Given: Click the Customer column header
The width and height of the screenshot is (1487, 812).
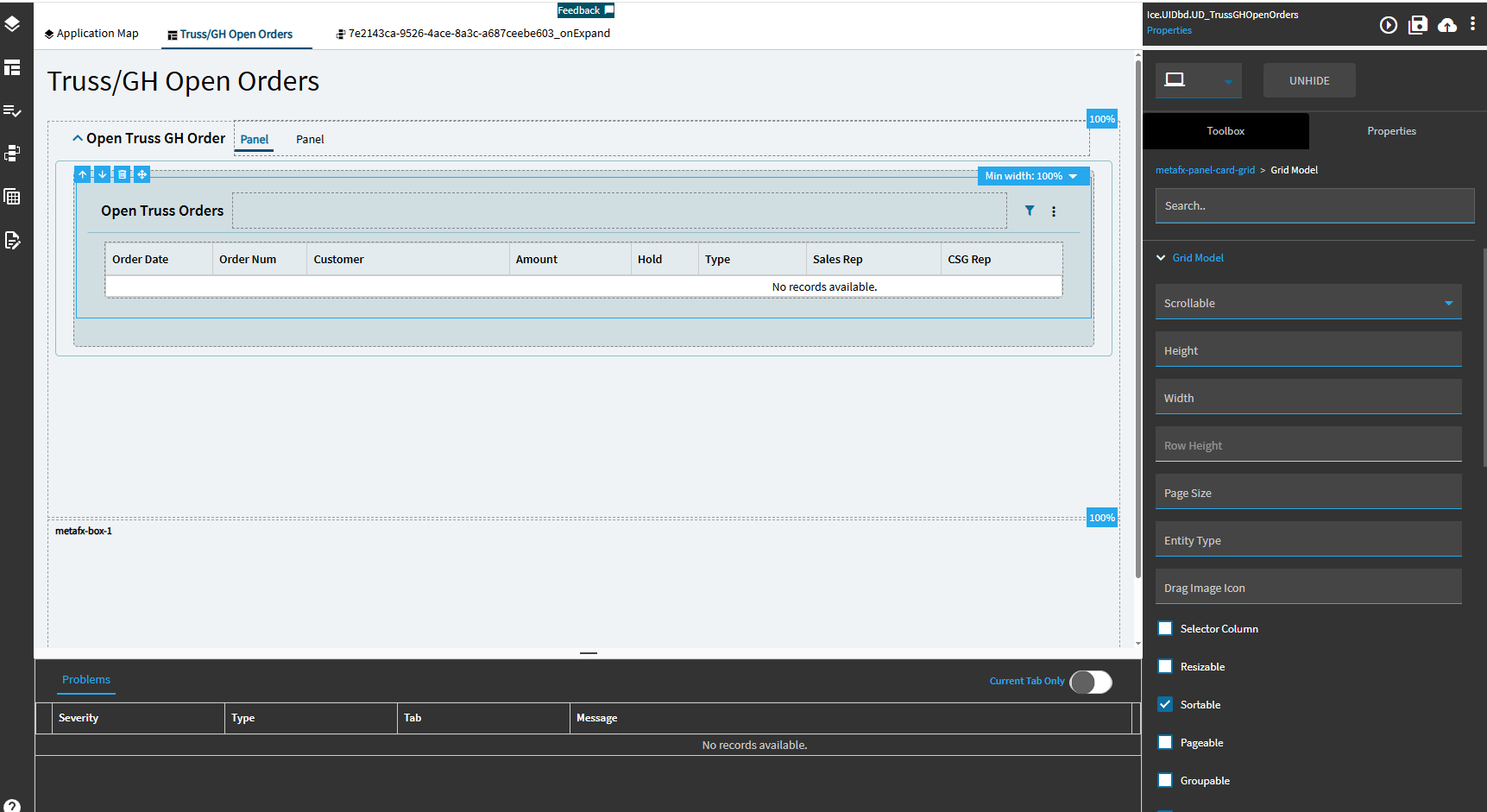Looking at the screenshot, I should tap(407, 259).
